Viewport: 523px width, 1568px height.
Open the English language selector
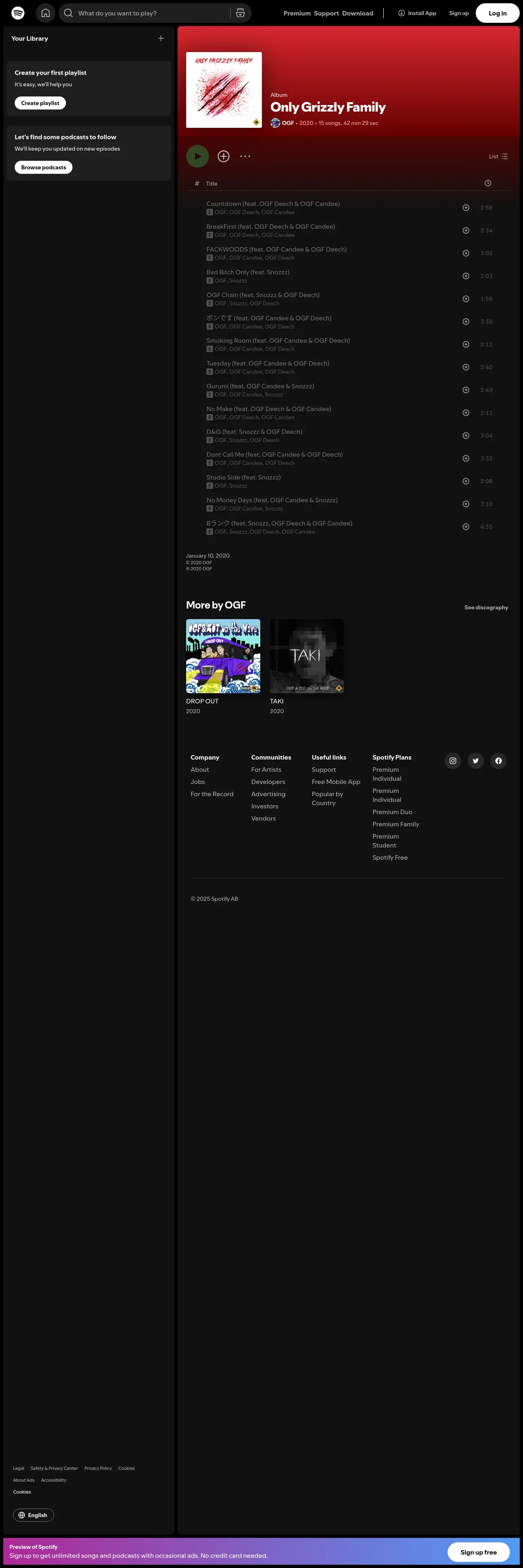tap(33, 1515)
